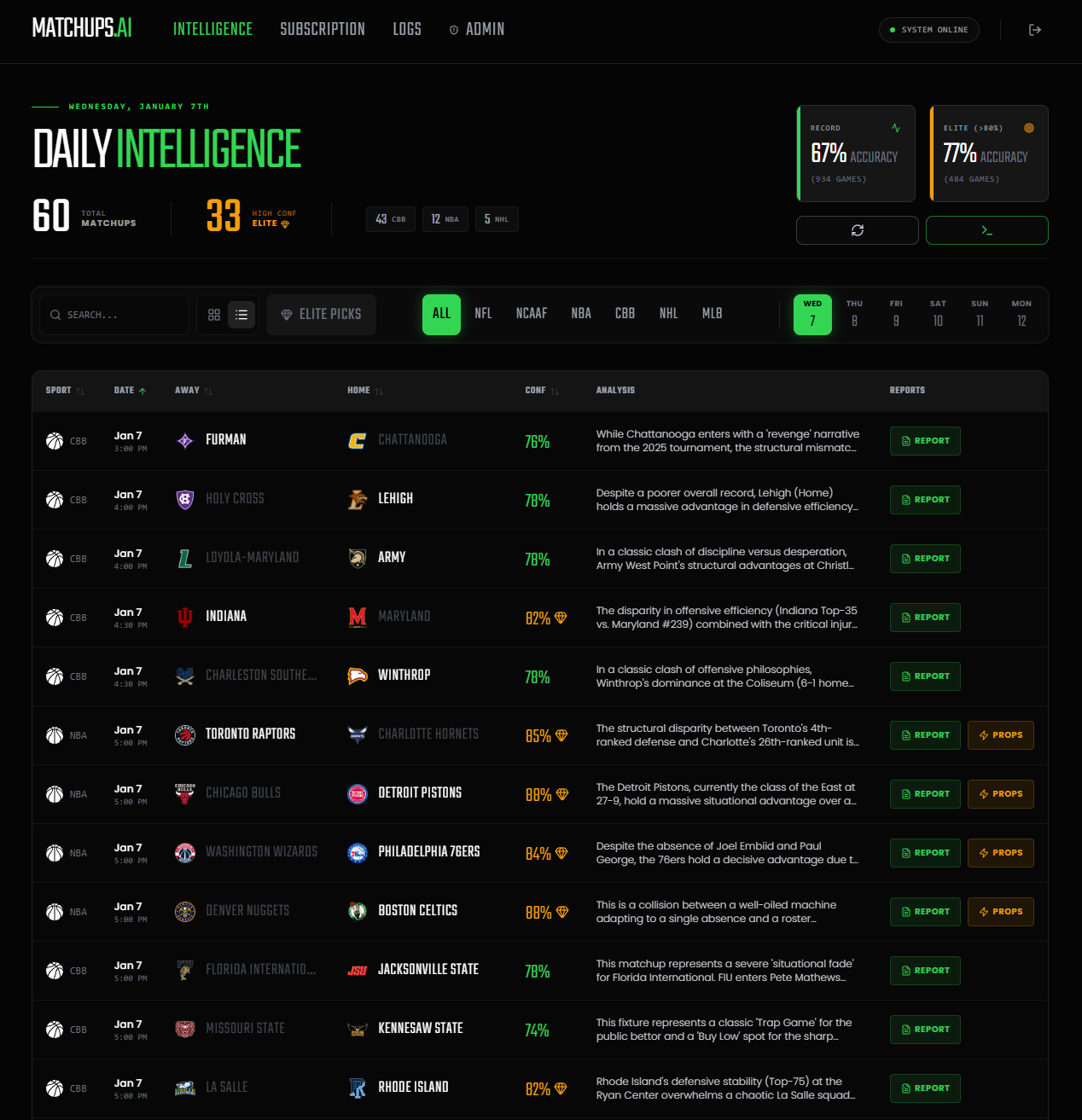Navigate to the Logs section
The height and width of the screenshot is (1120, 1082).
407,29
